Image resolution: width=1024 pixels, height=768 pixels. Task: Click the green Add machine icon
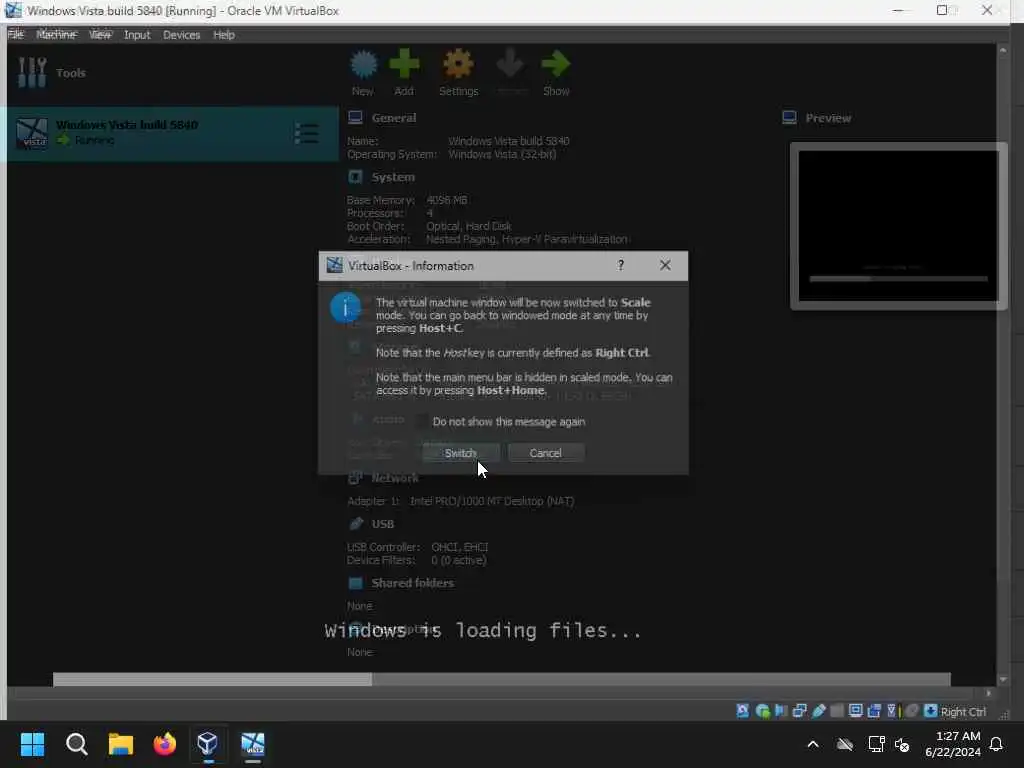(404, 63)
